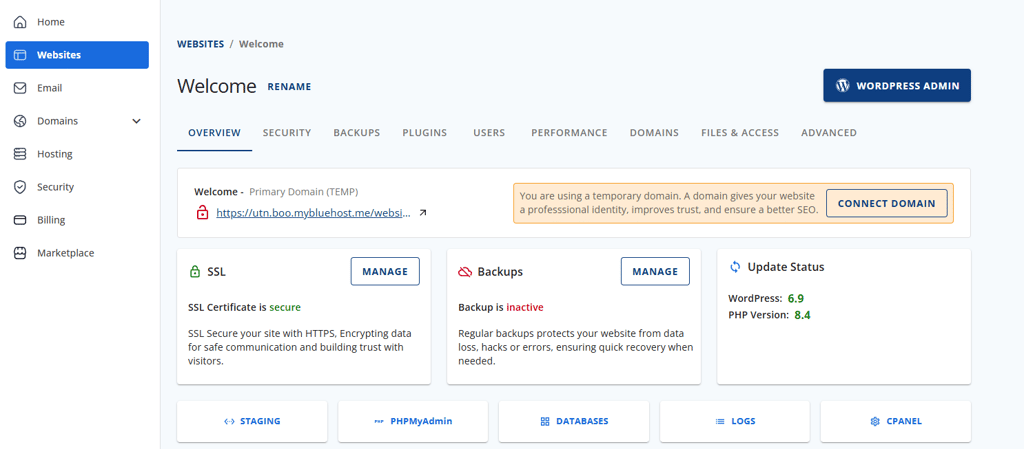
Task: Click the red crossed-cloud Backups icon
Action: pyautogui.click(x=465, y=271)
